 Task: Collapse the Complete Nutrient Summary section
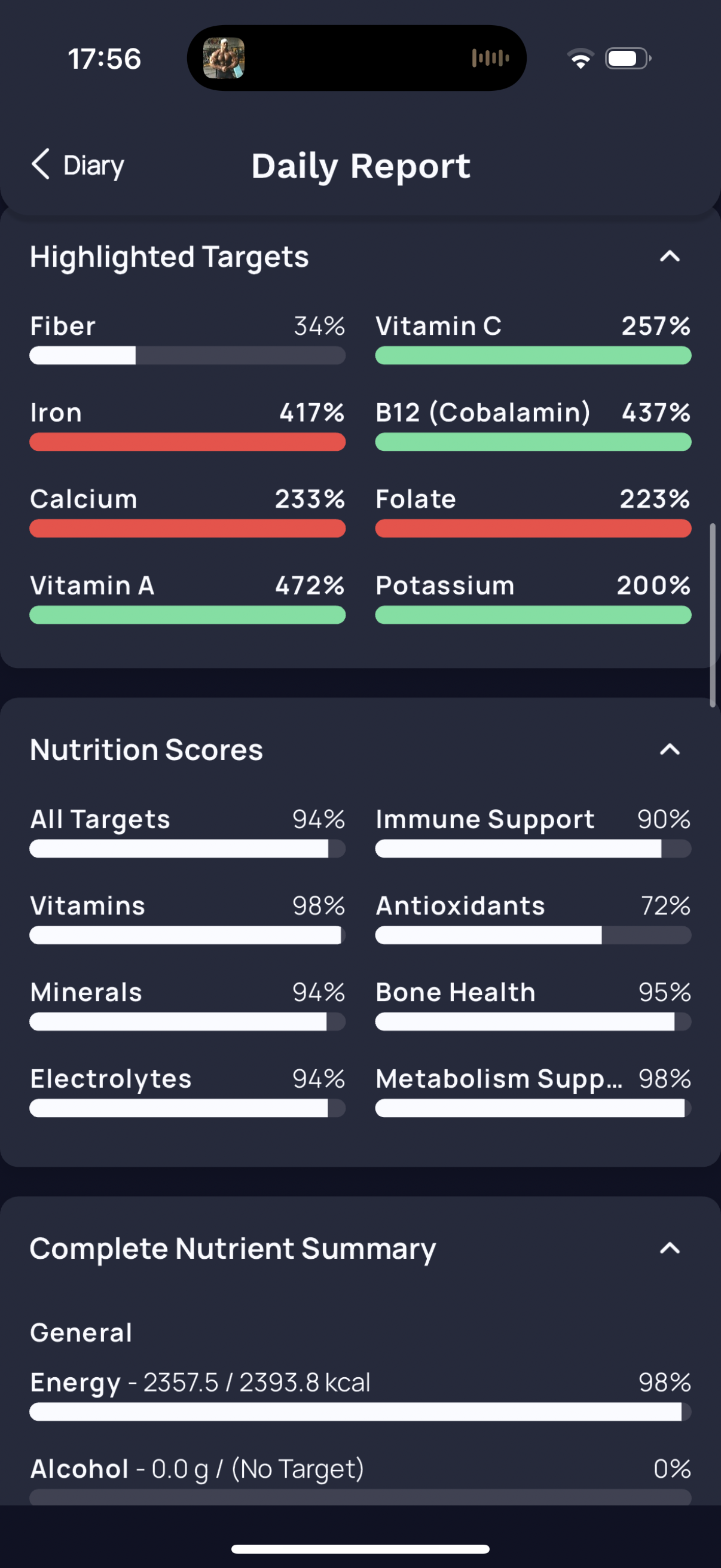click(x=669, y=1249)
